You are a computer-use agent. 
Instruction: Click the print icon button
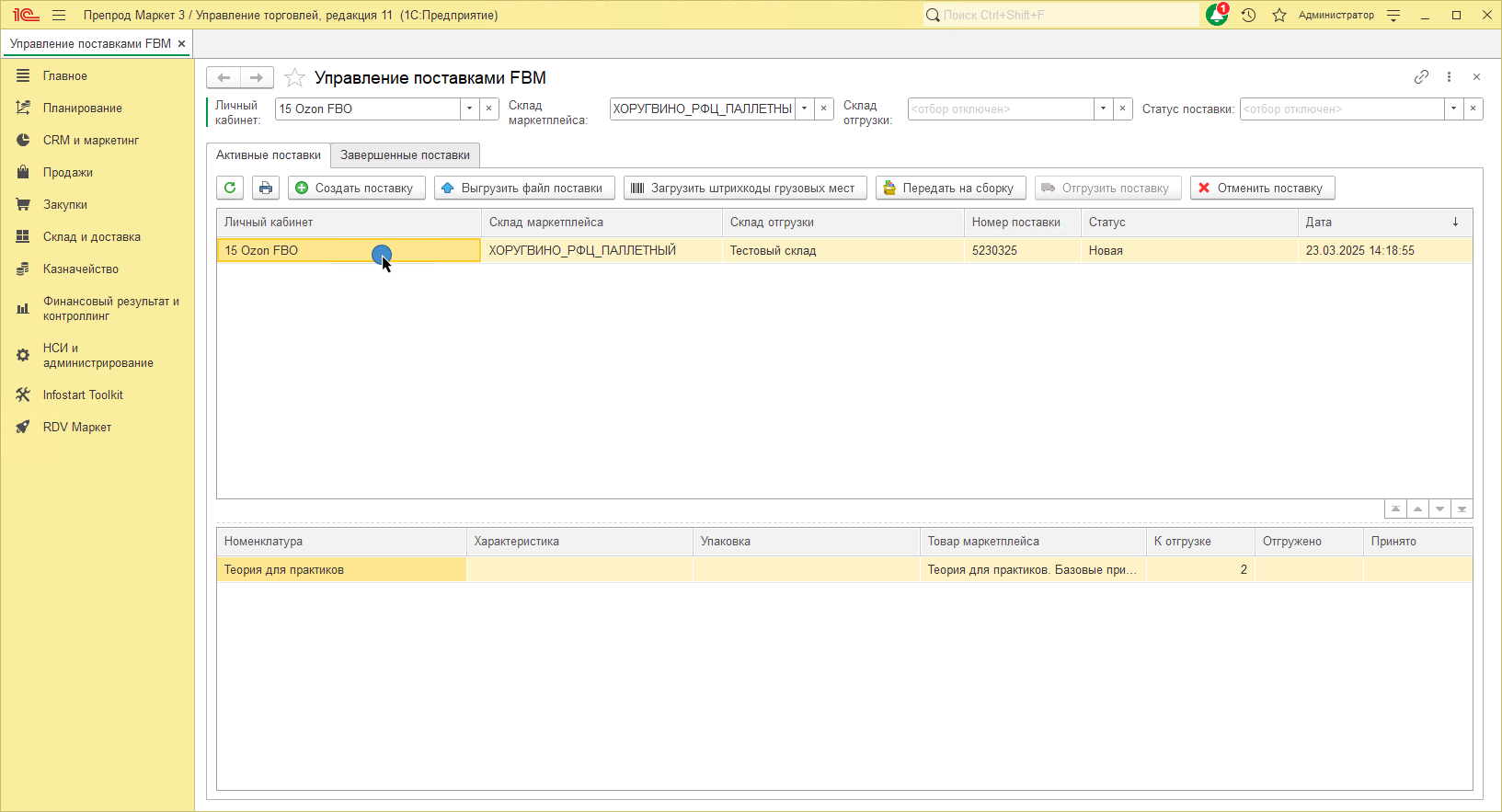266,188
